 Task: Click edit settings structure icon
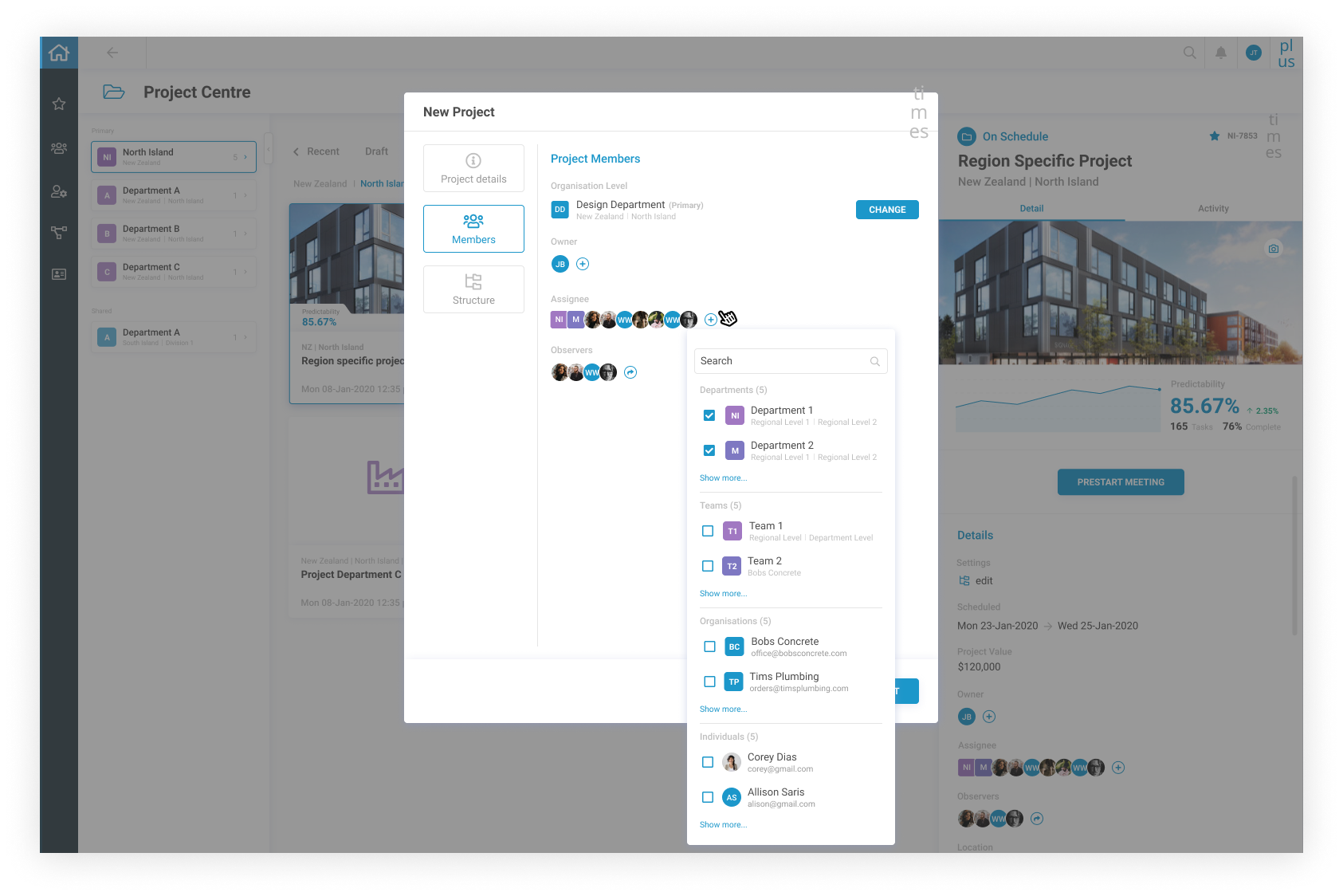964,581
